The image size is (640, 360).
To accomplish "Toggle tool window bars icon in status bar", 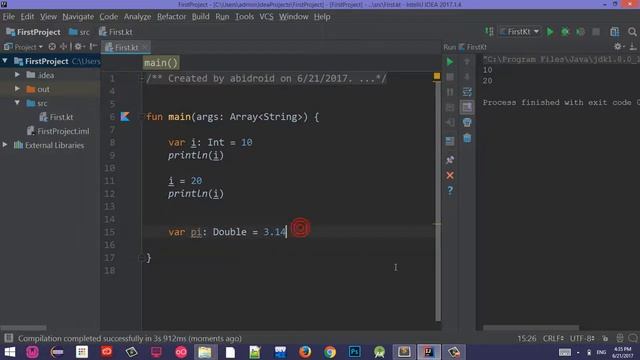I will coord(9,338).
